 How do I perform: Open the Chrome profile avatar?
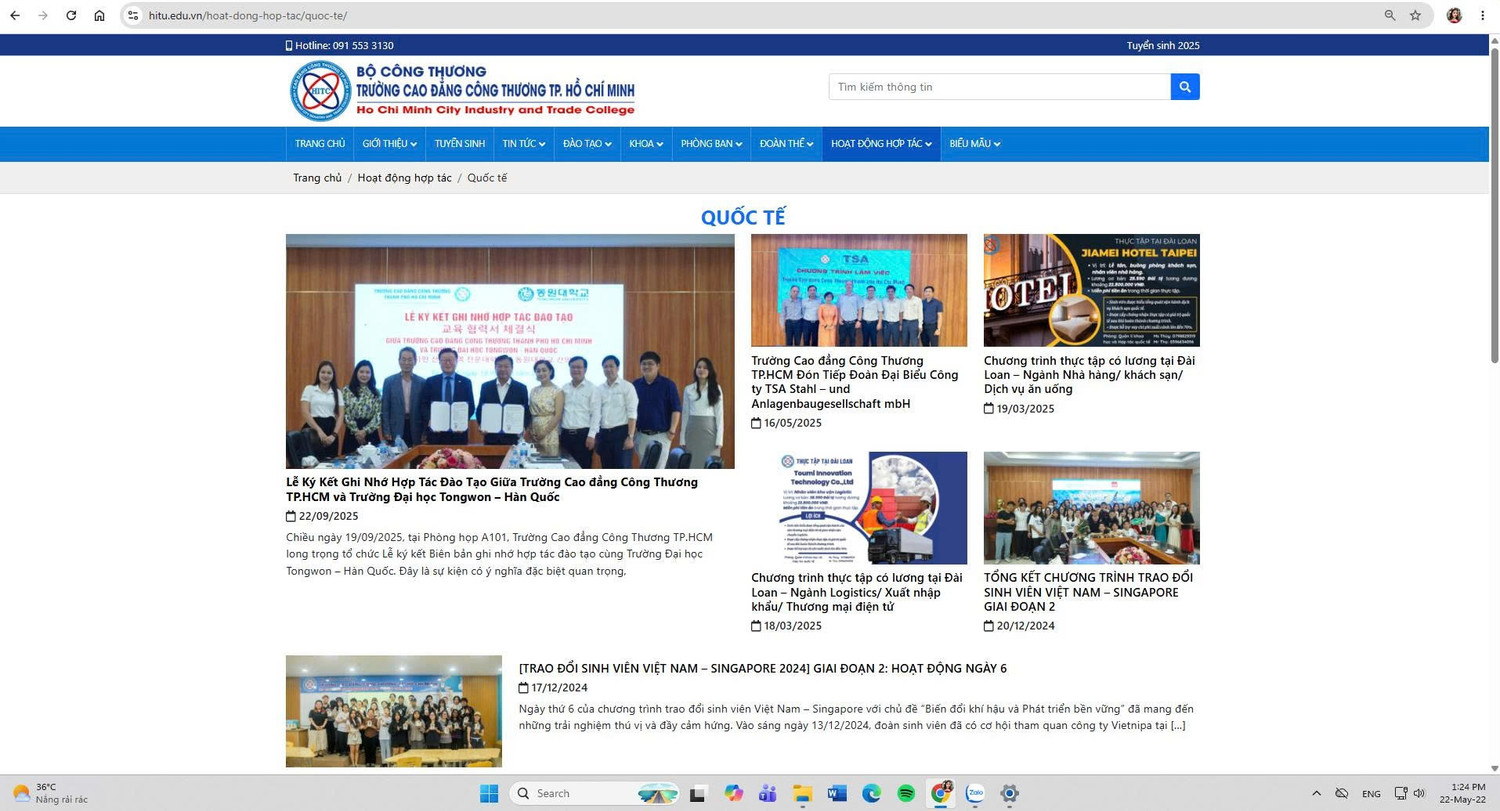click(1454, 15)
